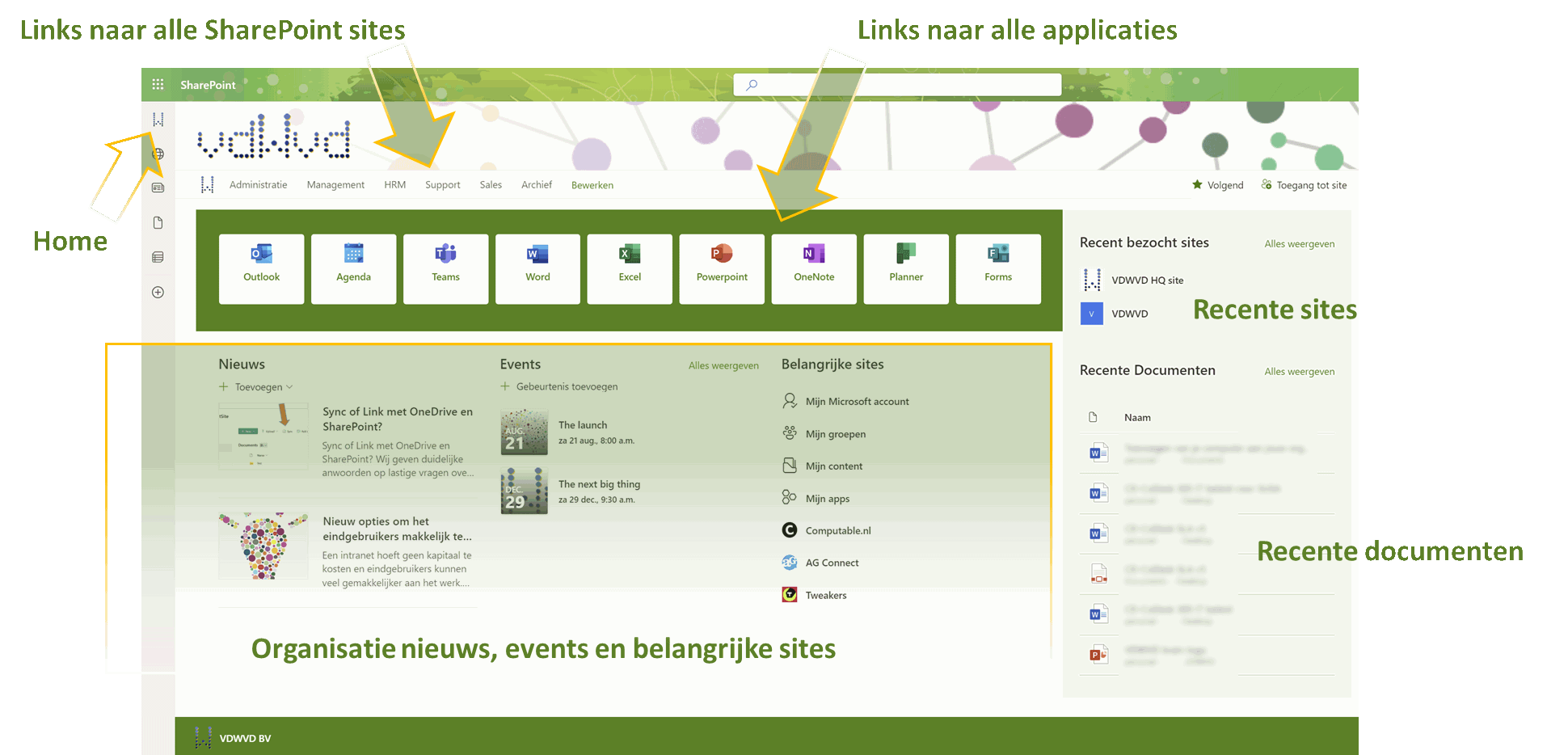Open The next big thing event
The width and height of the screenshot is (1568, 755).
599,484
